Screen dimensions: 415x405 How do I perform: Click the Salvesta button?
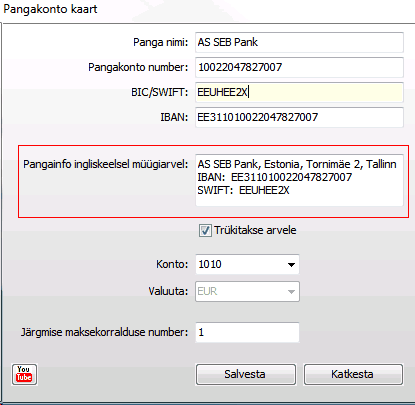(246, 374)
